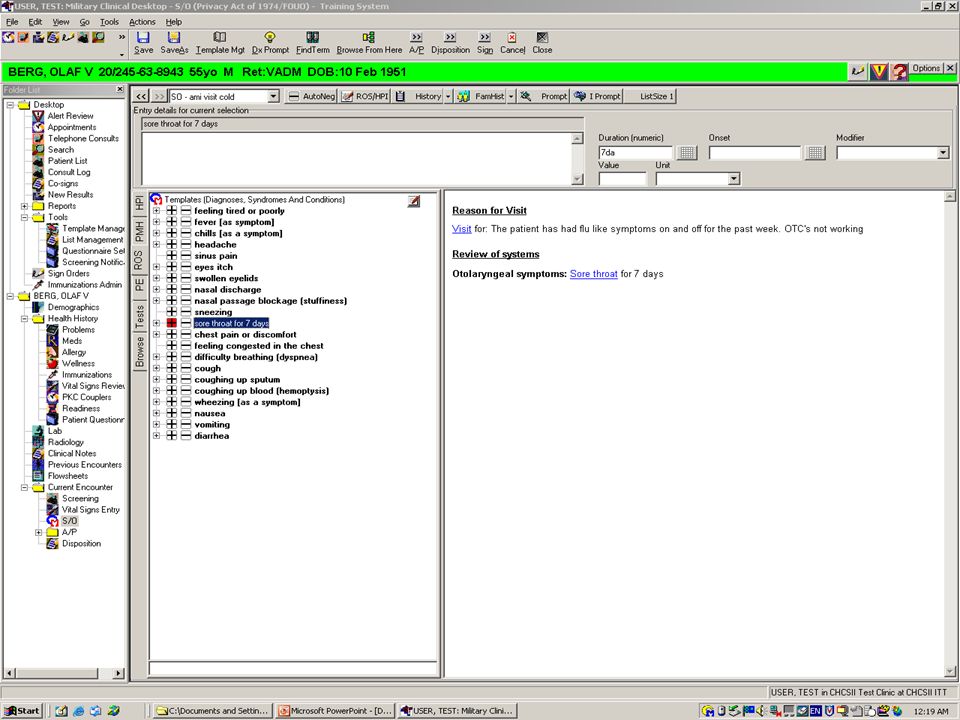
Task: Click the SaveAs toolbar icon
Action: click(174, 38)
